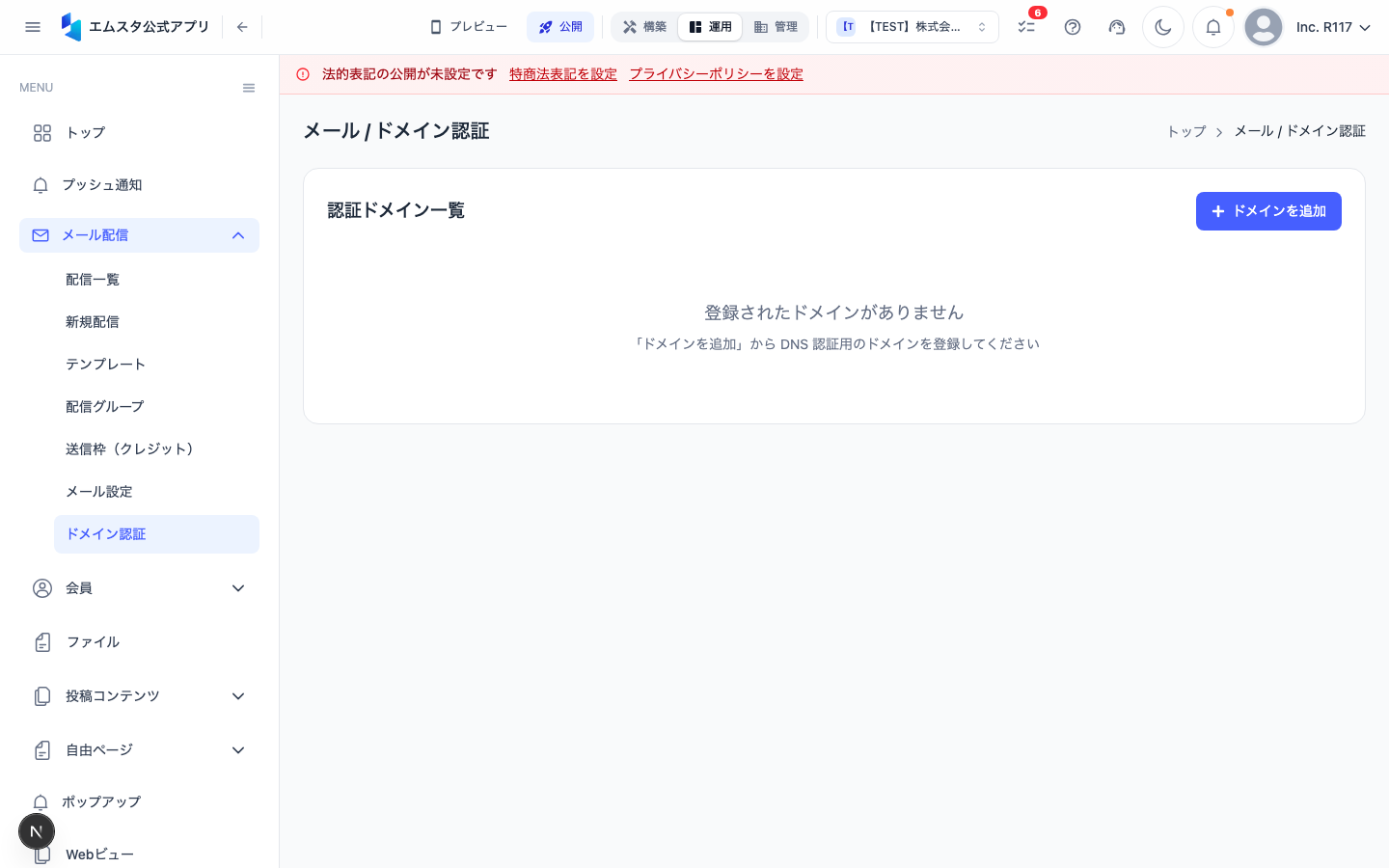1389x868 pixels.
Task: Click the user avatar icon
Action: pos(1264,27)
